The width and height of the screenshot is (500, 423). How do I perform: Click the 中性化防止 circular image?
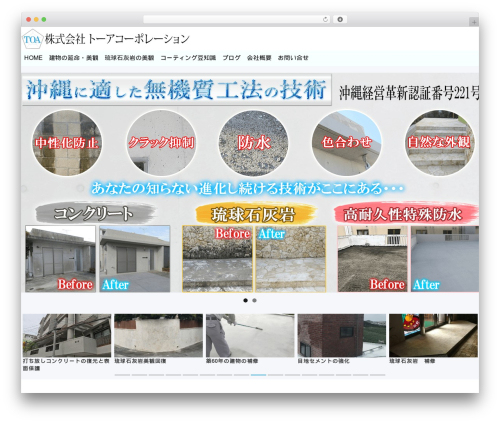point(67,143)
